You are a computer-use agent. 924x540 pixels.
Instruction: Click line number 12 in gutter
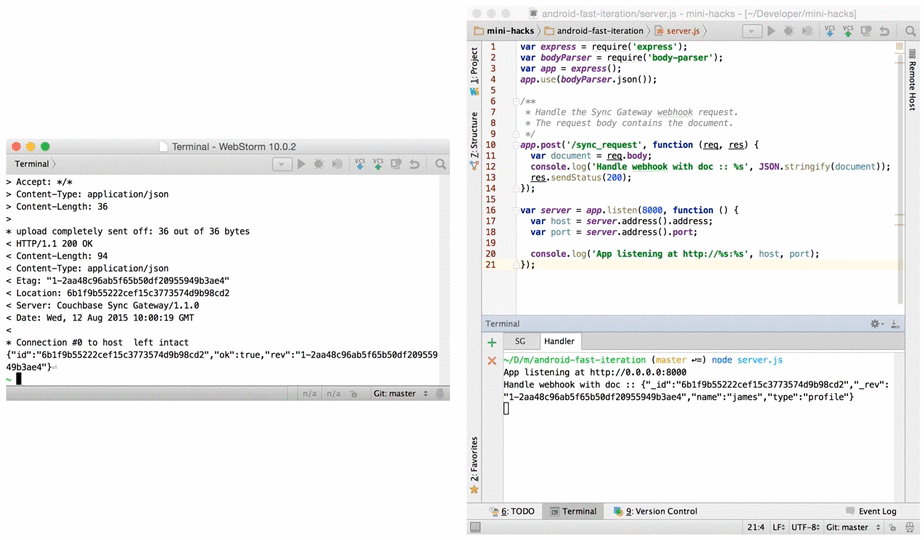pos(491,167)
